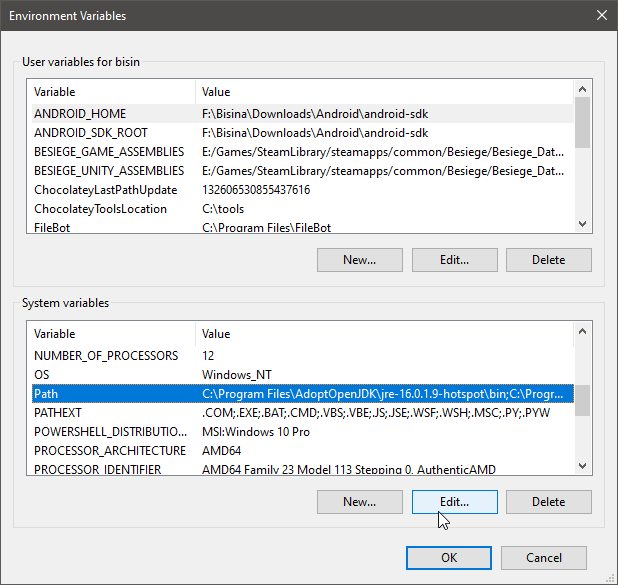Close the Environment Variables dialog
Screen dimensions: 618x585
[x=601, y=15]
